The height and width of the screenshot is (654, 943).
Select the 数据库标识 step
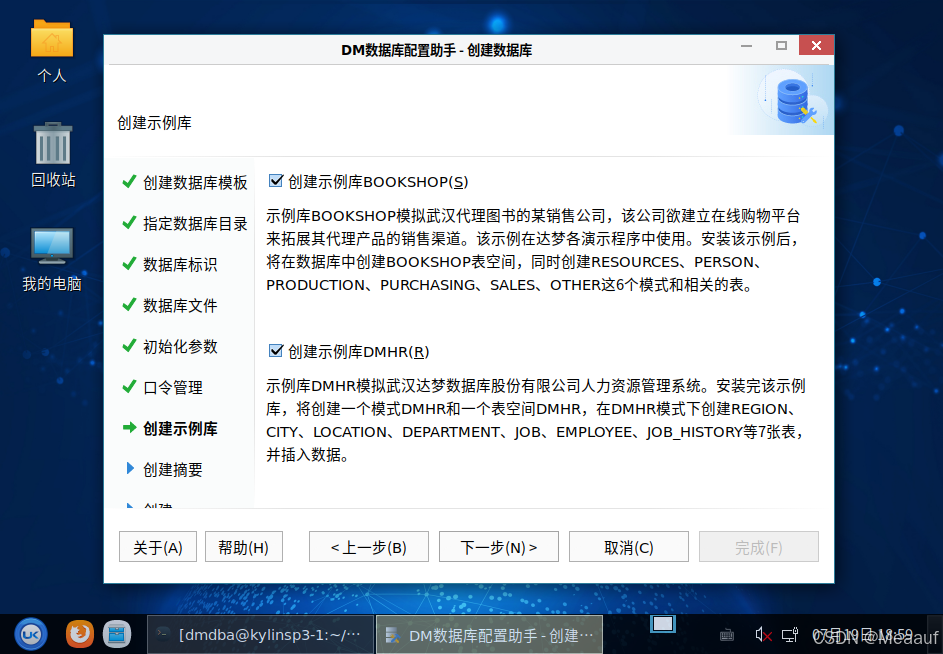180,264
